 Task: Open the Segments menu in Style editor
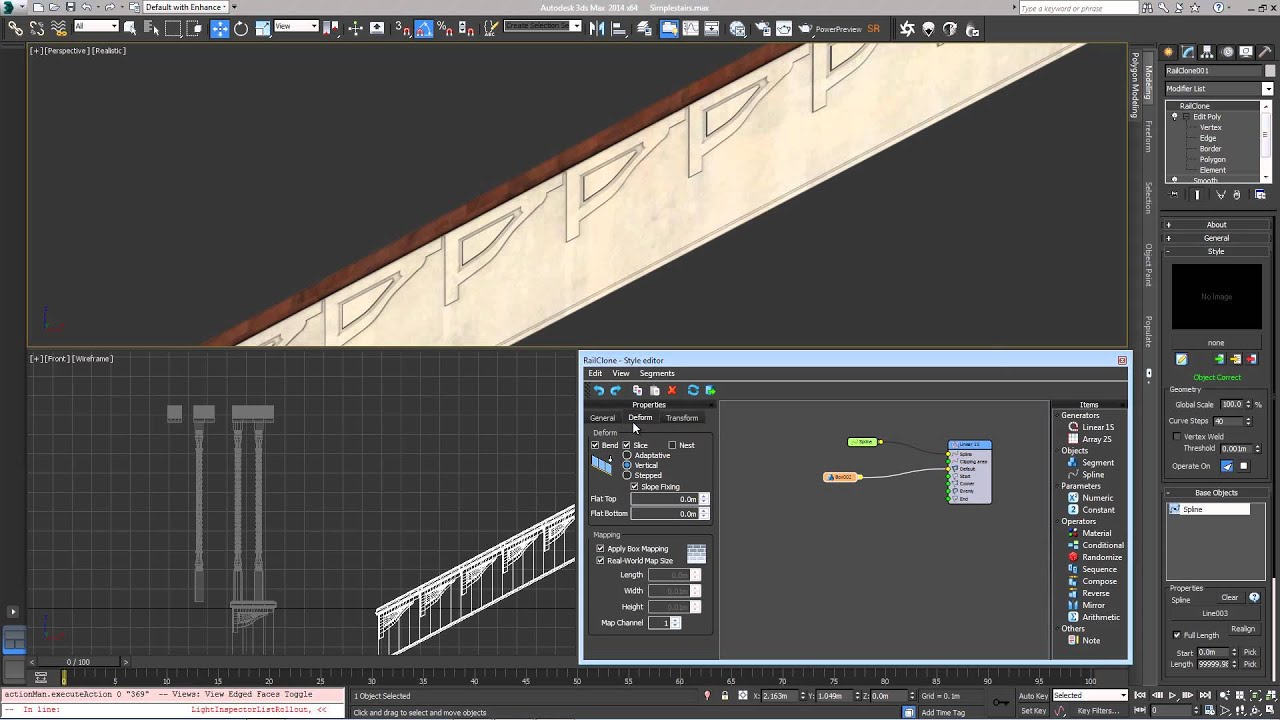pos(657,374)
